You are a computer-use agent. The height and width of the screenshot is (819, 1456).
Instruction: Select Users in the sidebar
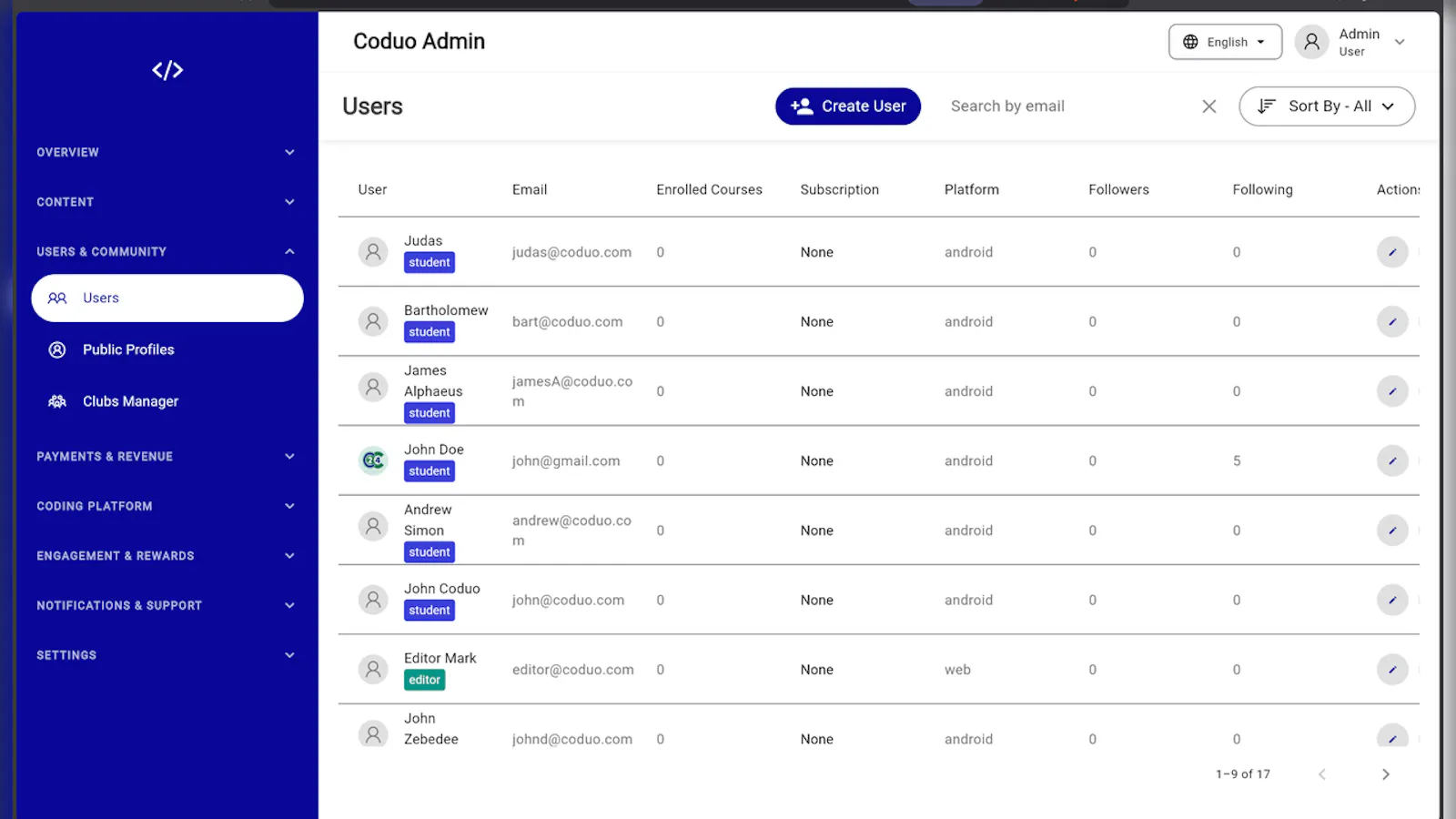(x=167, y=298)
